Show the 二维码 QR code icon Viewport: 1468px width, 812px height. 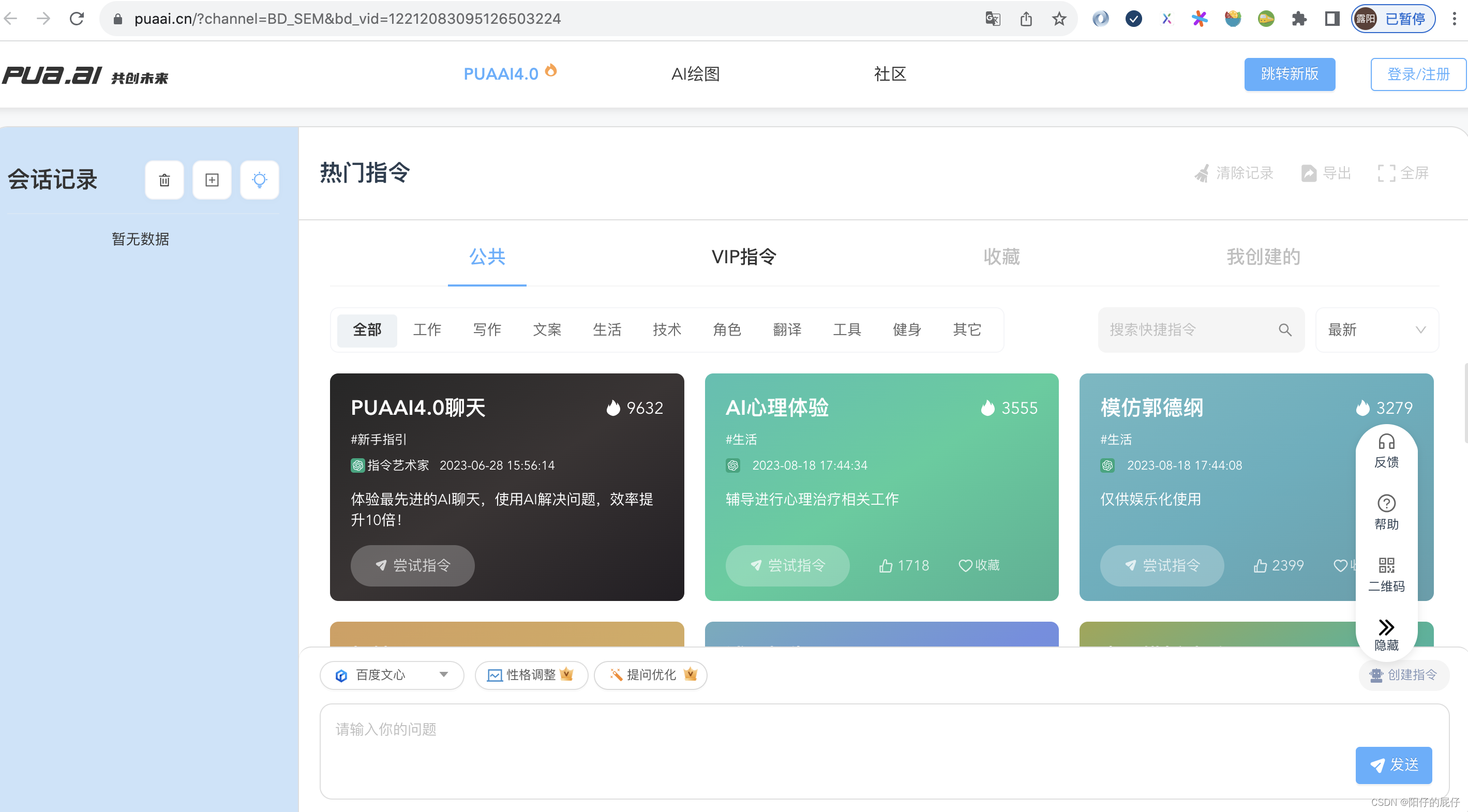pyautogui.click(x=1386, y=566)
